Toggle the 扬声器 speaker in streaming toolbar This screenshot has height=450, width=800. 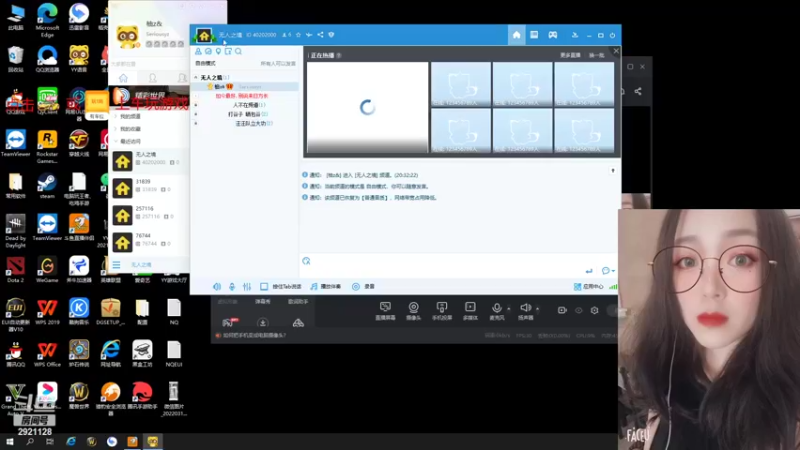(x=526, y=311)
